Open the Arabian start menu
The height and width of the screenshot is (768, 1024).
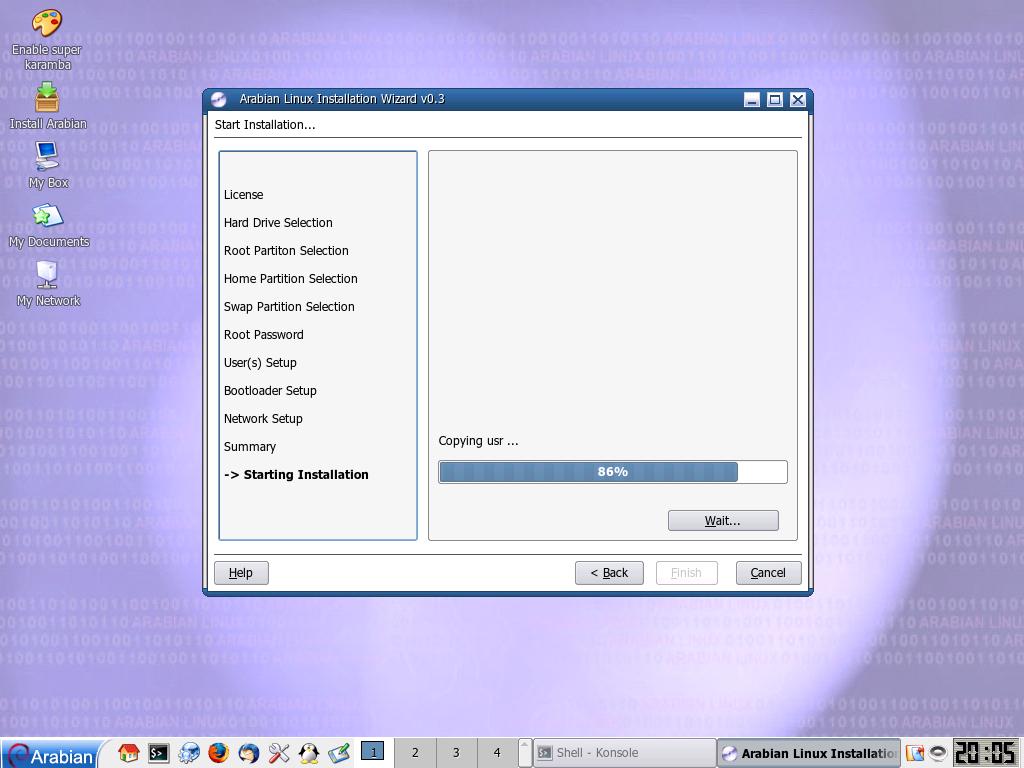click(51, 754)
